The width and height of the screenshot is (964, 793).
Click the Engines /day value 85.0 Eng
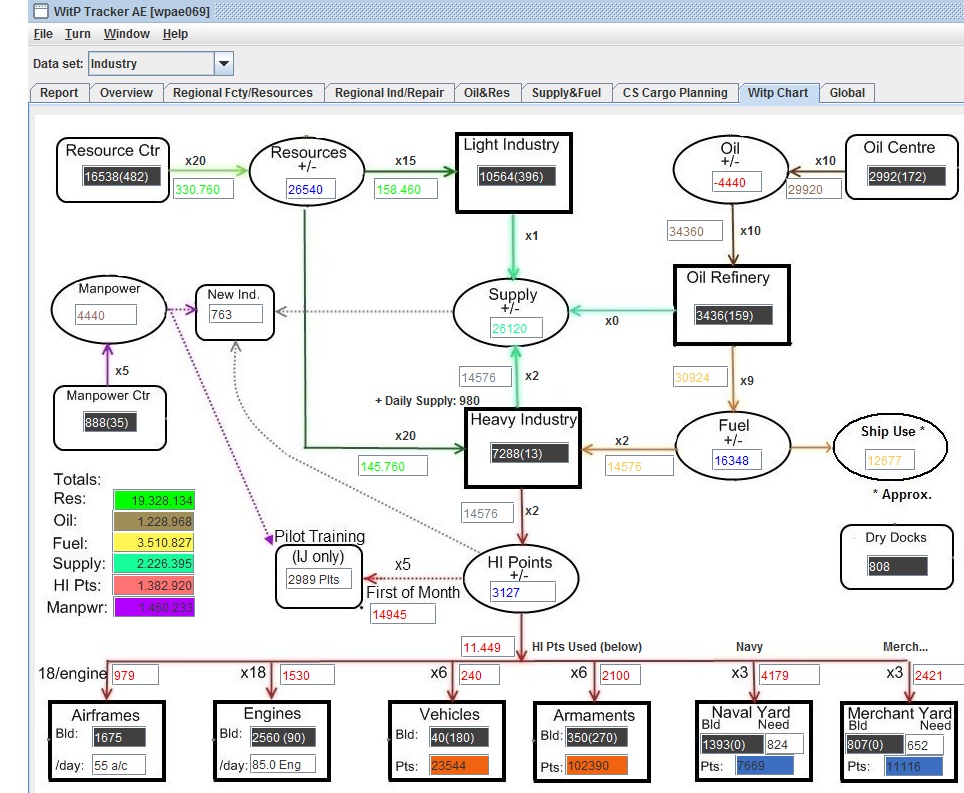tap(283, 765)
